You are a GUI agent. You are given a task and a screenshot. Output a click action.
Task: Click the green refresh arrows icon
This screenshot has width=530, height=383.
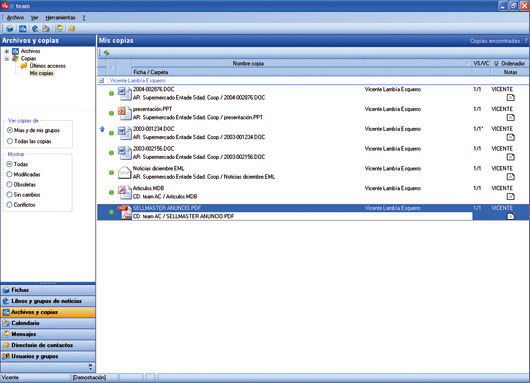coord(106,53)
